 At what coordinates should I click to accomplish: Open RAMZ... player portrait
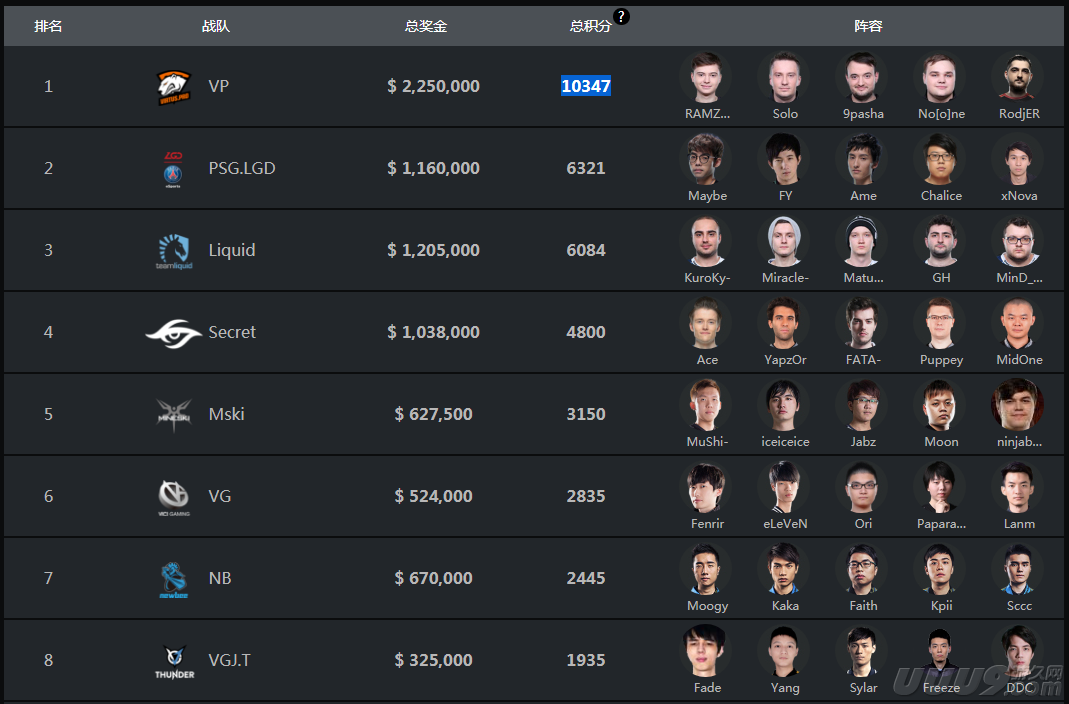click(706, 77)
